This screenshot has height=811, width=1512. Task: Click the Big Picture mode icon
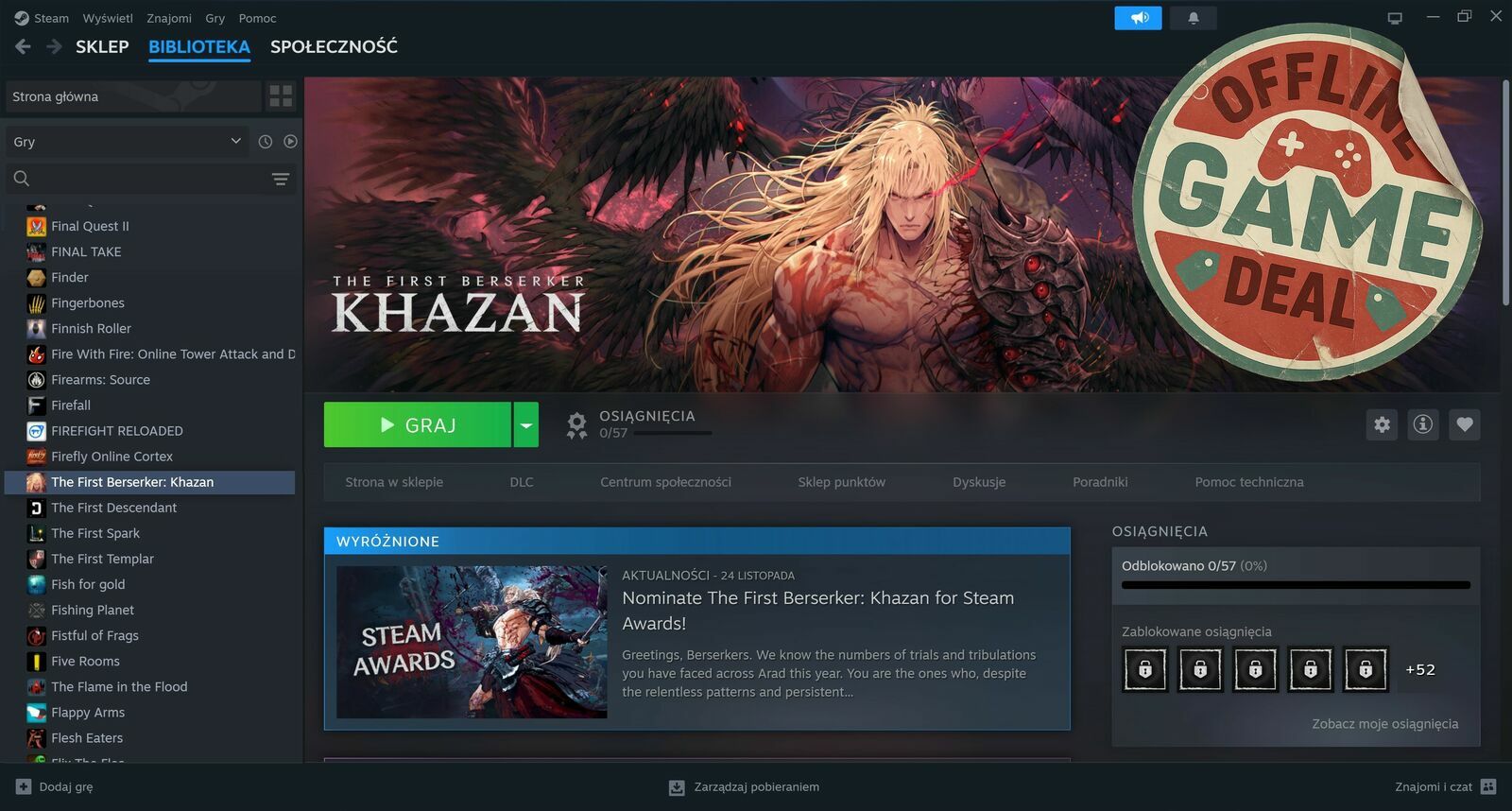(x=1394, y=18)
